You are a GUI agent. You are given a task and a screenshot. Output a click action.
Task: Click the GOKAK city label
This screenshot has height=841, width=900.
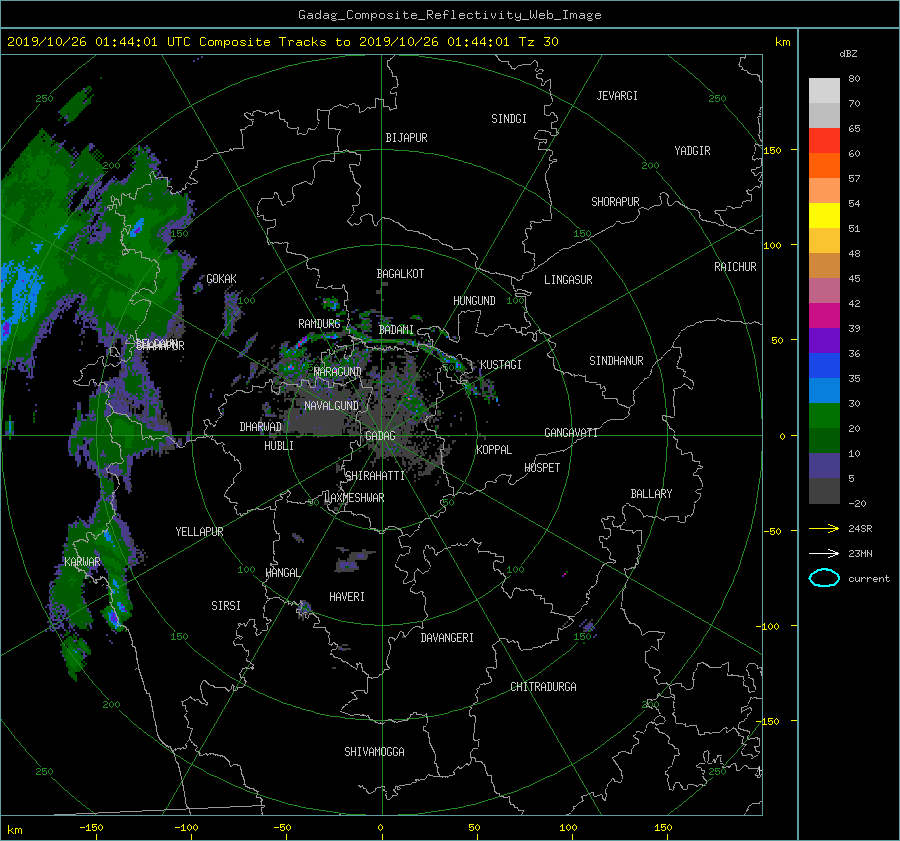[x=222, y=279]
